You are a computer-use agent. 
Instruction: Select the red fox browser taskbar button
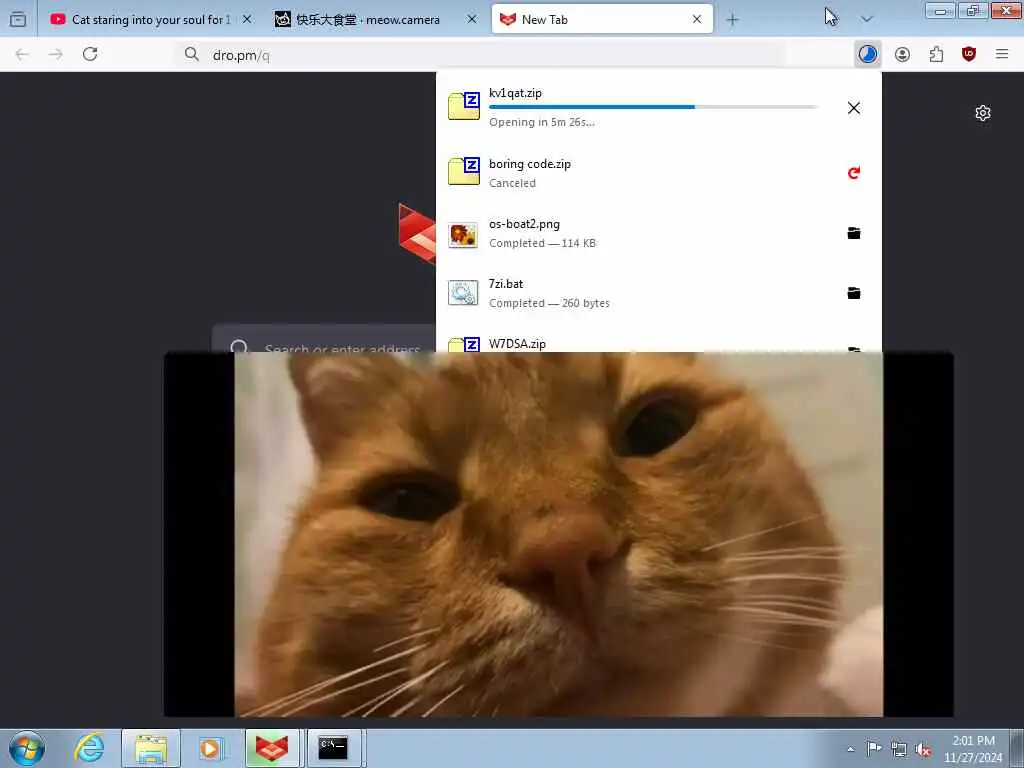coord(272,748)
